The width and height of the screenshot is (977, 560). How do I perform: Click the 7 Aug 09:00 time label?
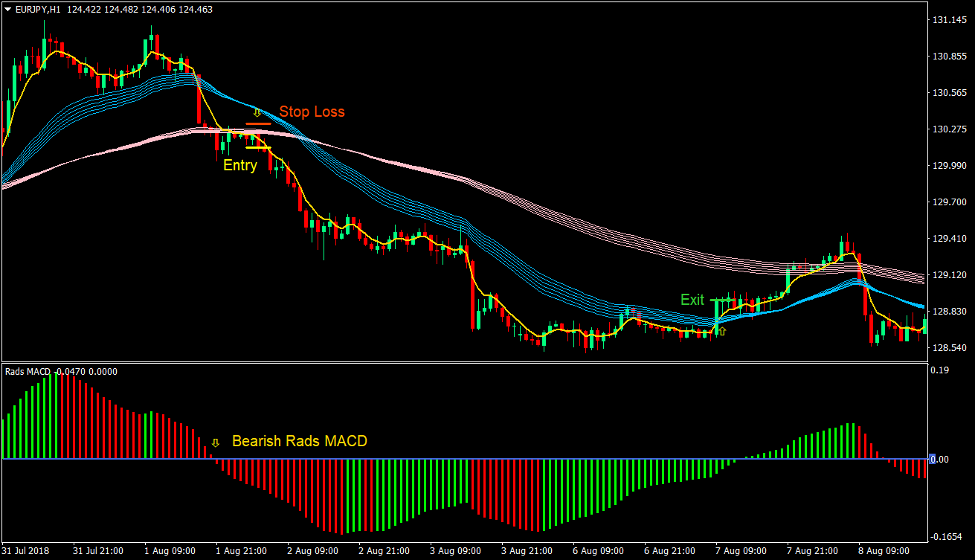tap(741, 551)
